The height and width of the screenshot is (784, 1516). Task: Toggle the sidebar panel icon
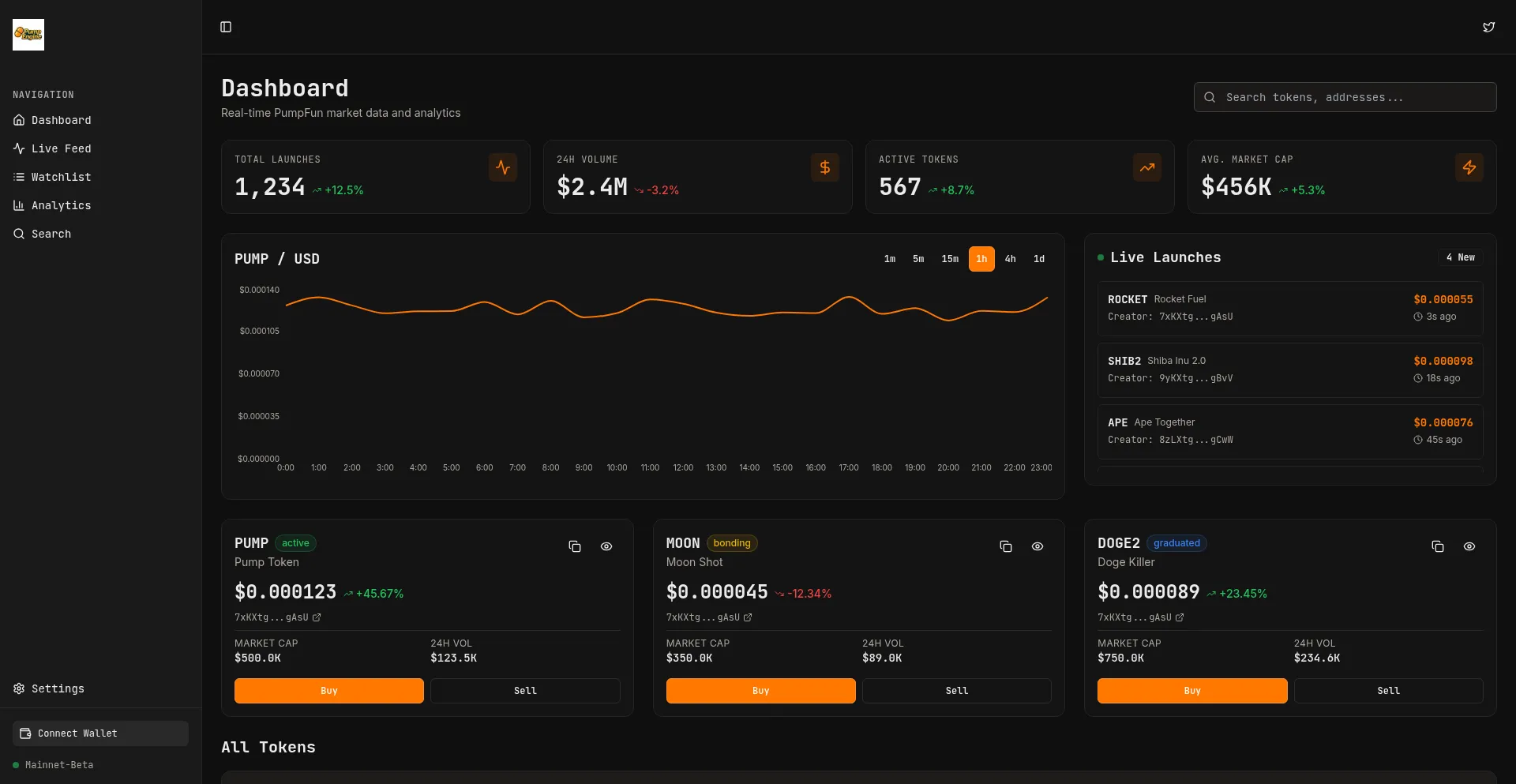click(x=226, y=27)
